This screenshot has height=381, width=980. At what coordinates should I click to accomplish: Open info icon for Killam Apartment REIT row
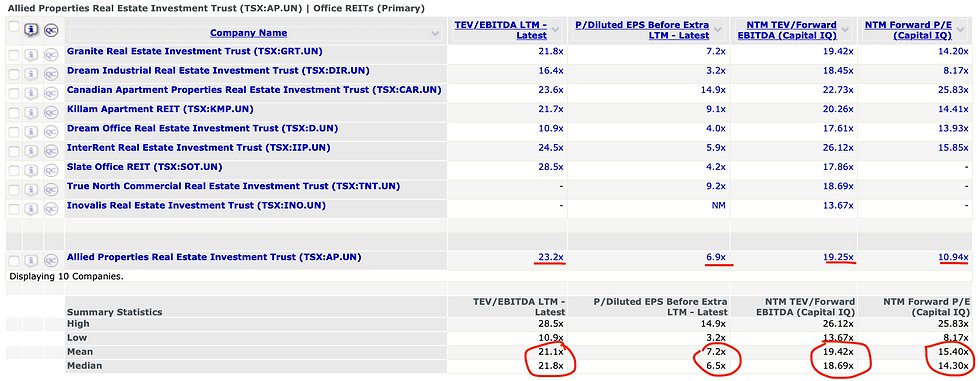pyautogui.click(x=31, y=112)
